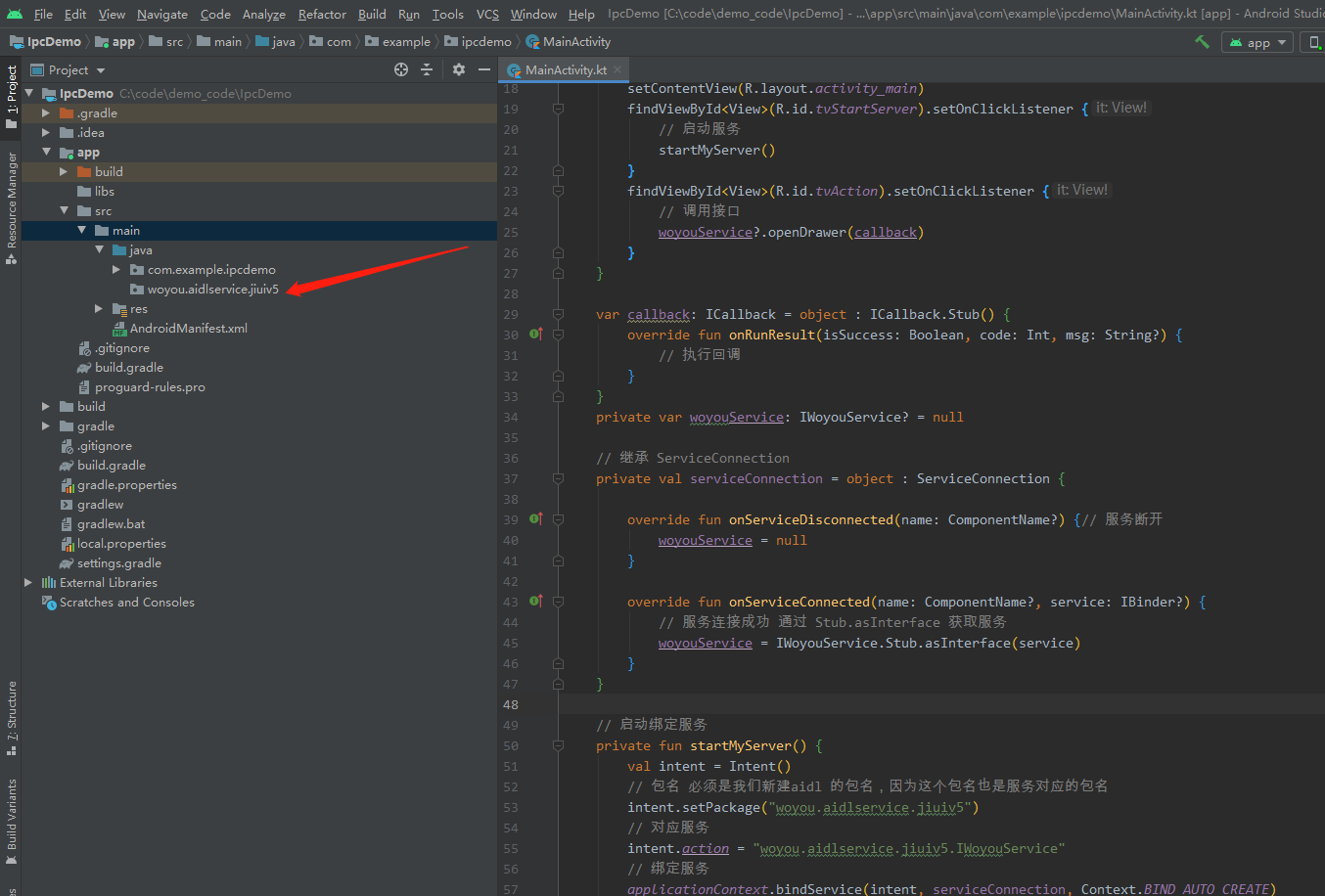Open the Tools menu

click(448, 14)
